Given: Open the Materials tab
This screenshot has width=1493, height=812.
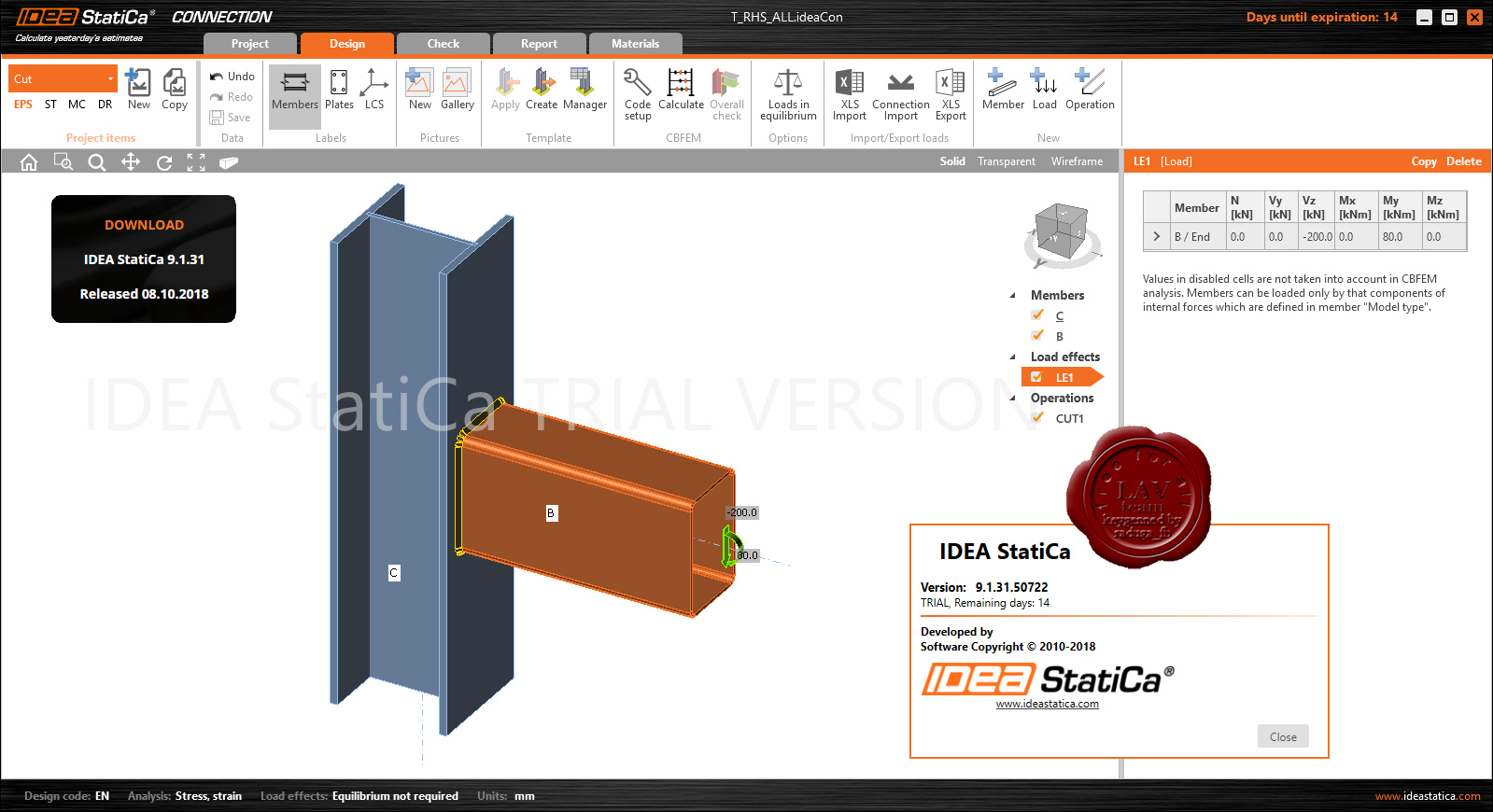Looking at the screenshot, I should pyautogui.click(x=635, y=44).
